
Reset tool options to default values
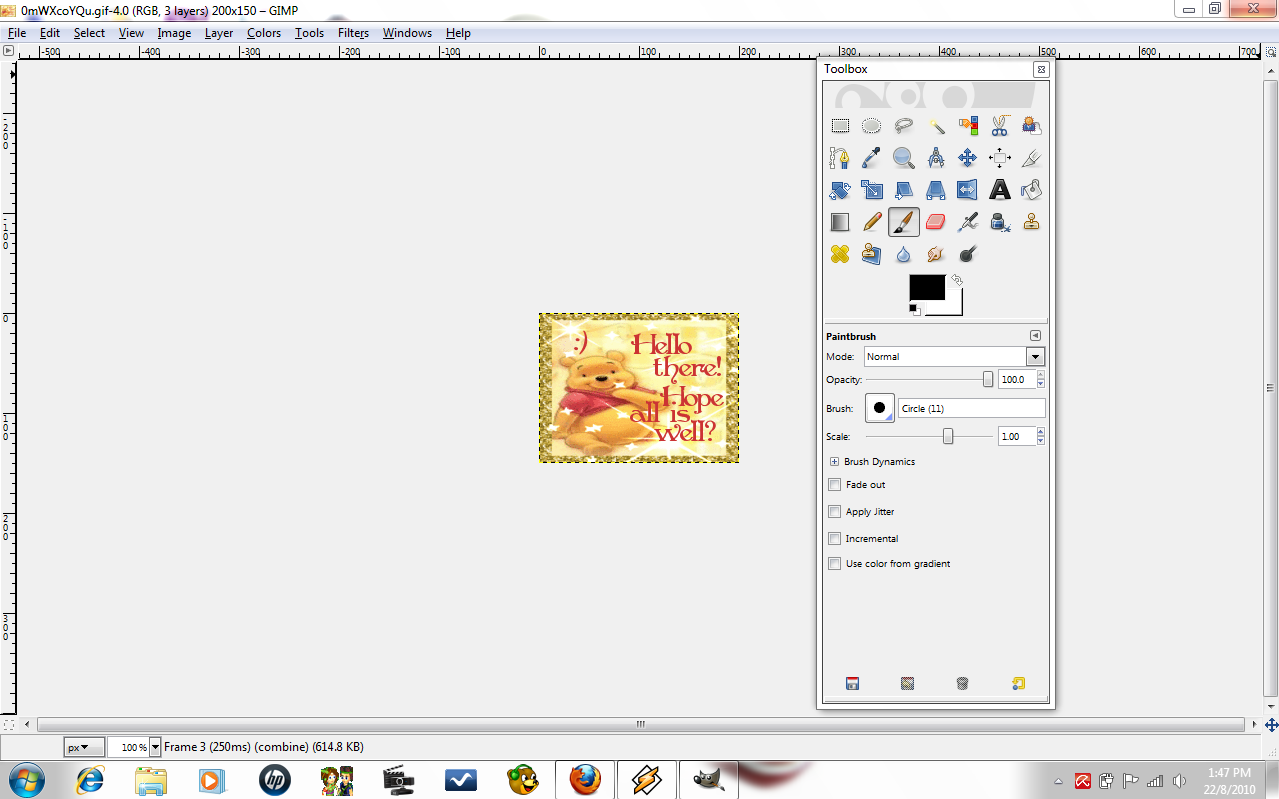[x=1018, y=684]
